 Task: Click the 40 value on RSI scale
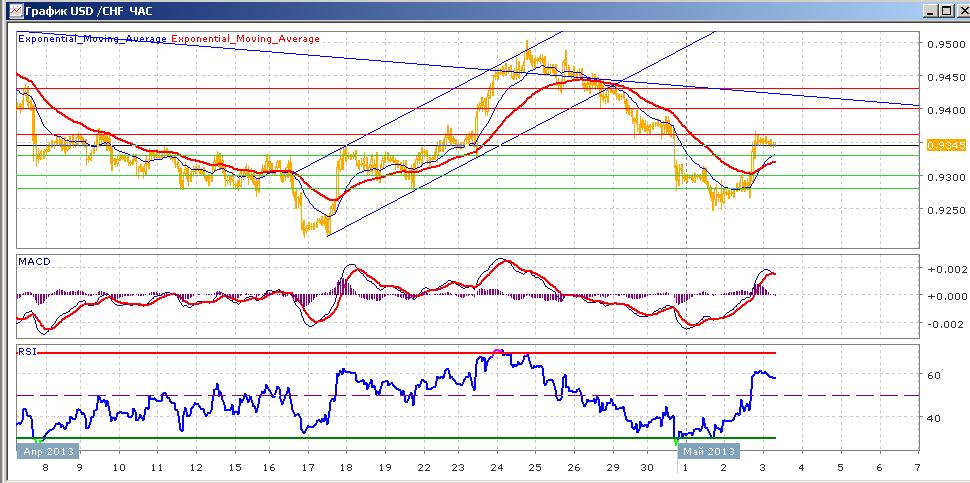pyautogui.click(x=934, y=419)
